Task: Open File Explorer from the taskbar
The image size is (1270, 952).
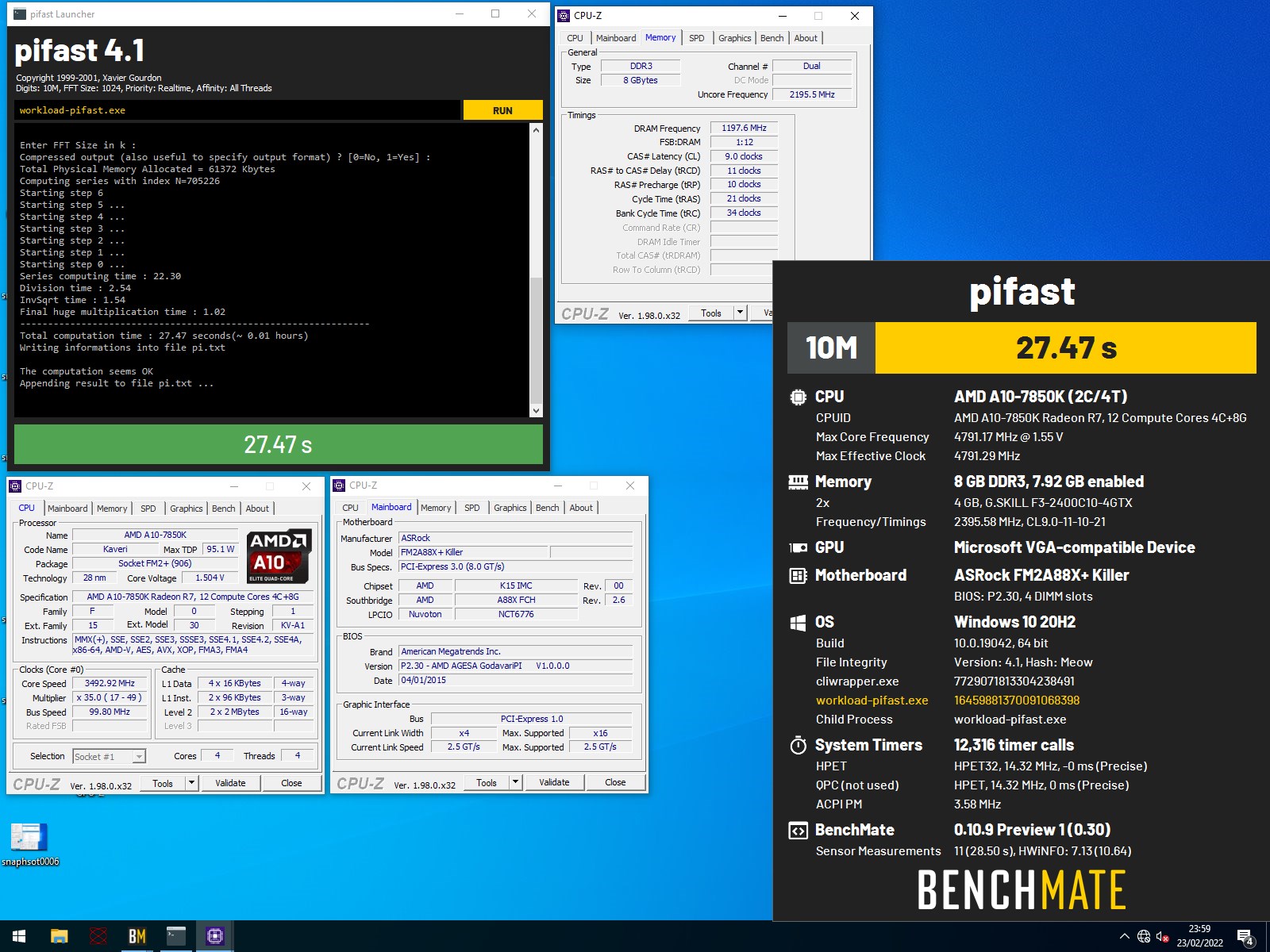Action: [x=59, y=936]
